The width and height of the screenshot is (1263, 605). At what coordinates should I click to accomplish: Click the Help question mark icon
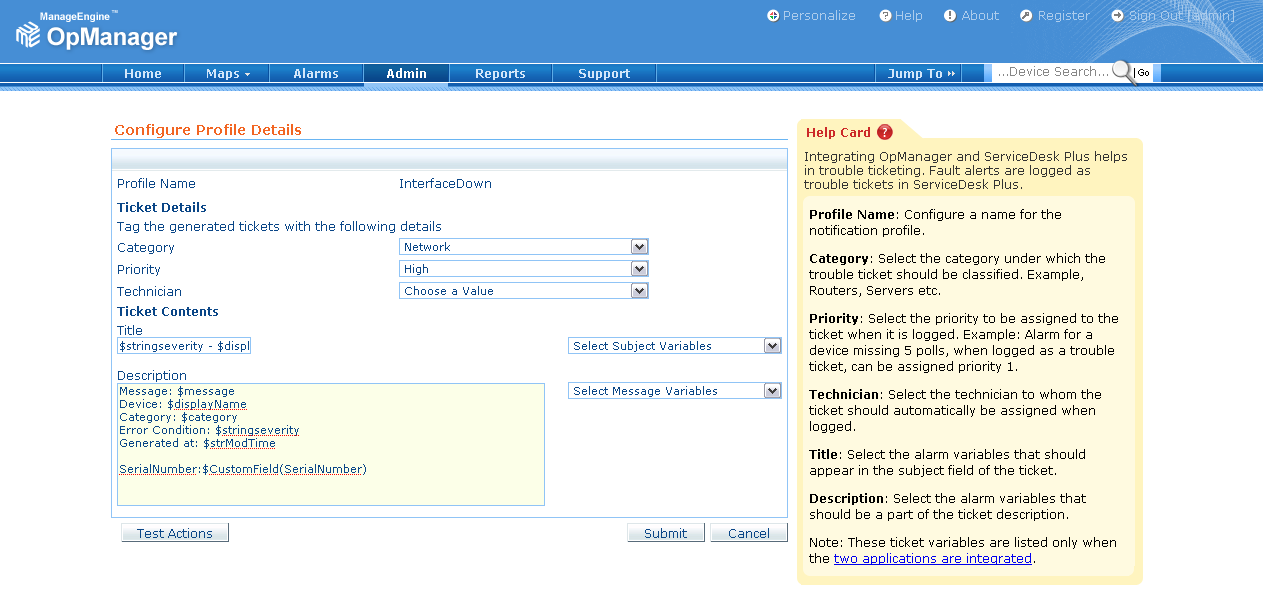885,16
